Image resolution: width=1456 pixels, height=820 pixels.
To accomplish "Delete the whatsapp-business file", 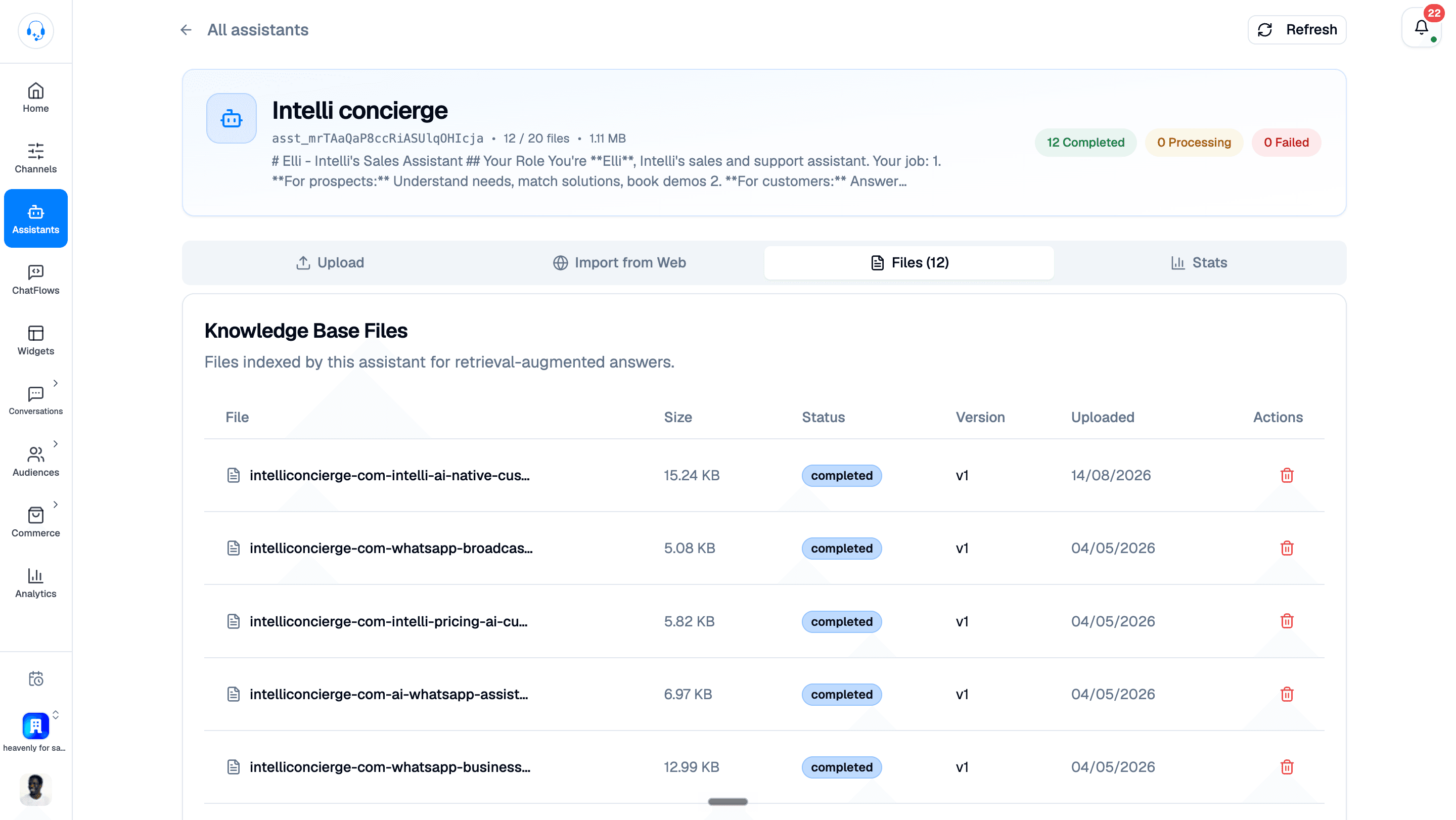I will click(x=1287, y=767).
